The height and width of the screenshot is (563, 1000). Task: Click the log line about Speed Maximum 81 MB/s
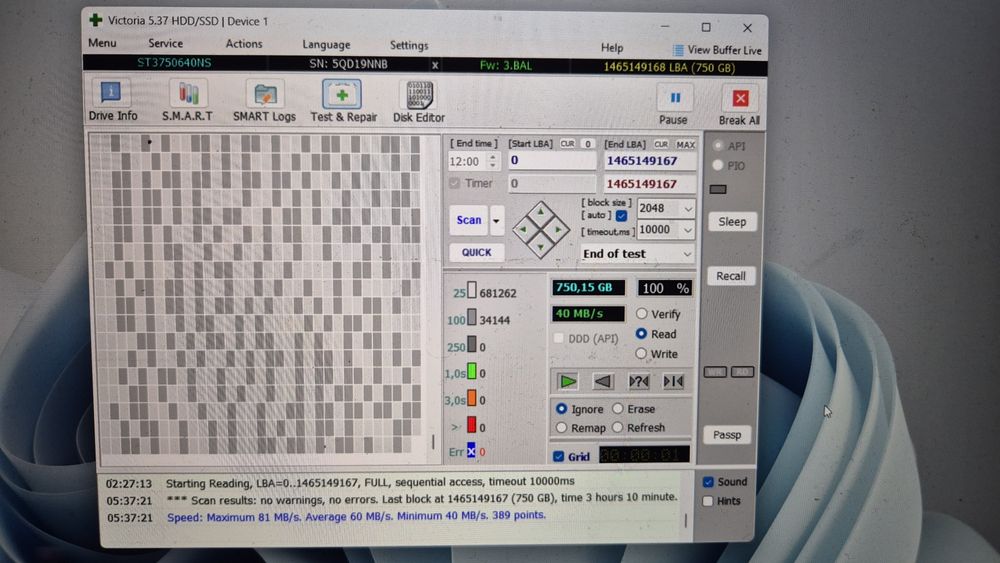(356, 516)
